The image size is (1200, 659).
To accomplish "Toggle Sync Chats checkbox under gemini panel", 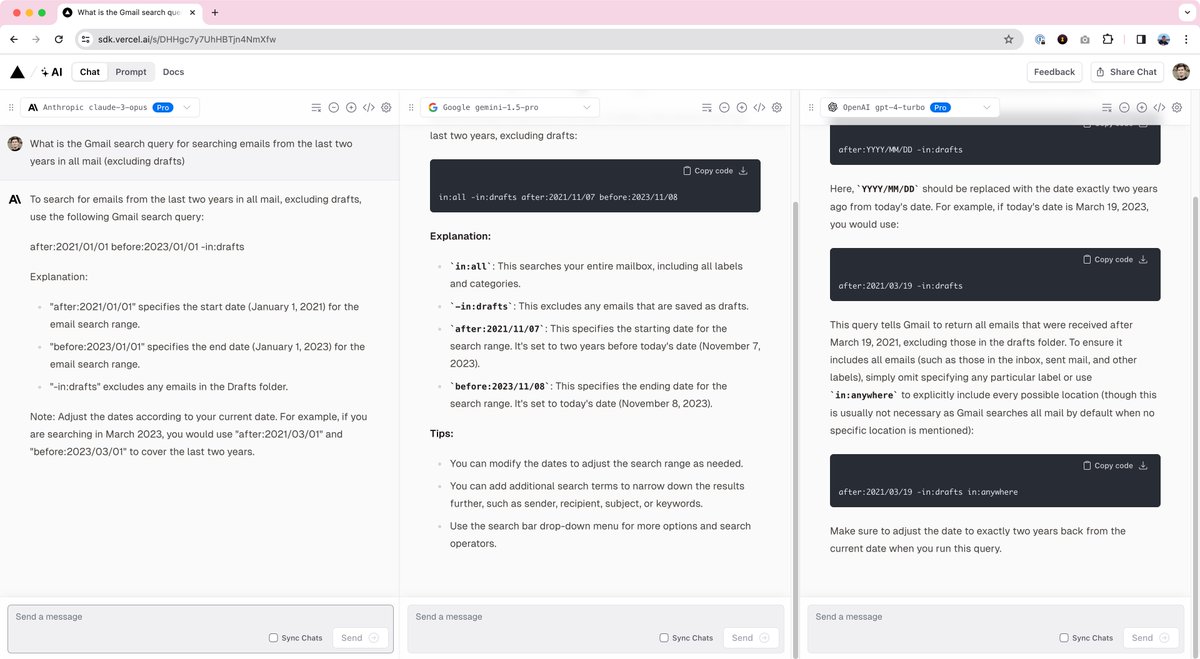I will 664,638.
